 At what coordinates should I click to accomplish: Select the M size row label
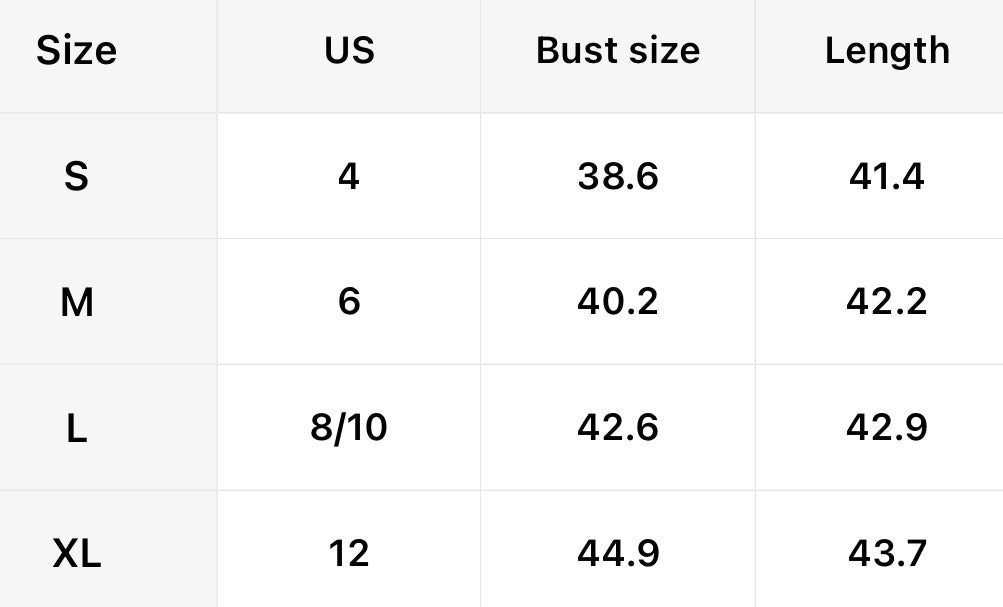(77, 301)
